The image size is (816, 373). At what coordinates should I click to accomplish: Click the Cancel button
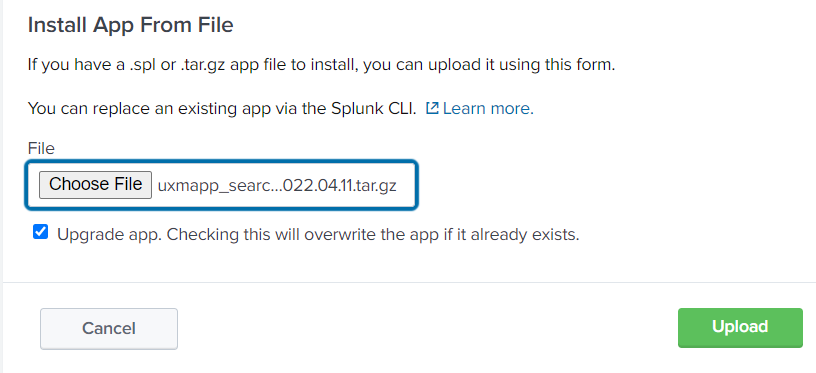(109, 329)
